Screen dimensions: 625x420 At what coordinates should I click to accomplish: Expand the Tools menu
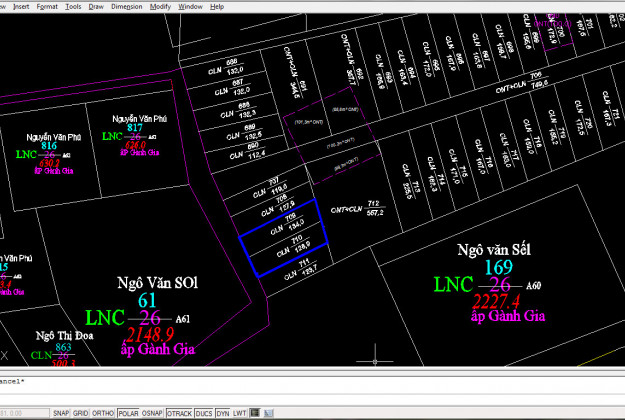74,6
